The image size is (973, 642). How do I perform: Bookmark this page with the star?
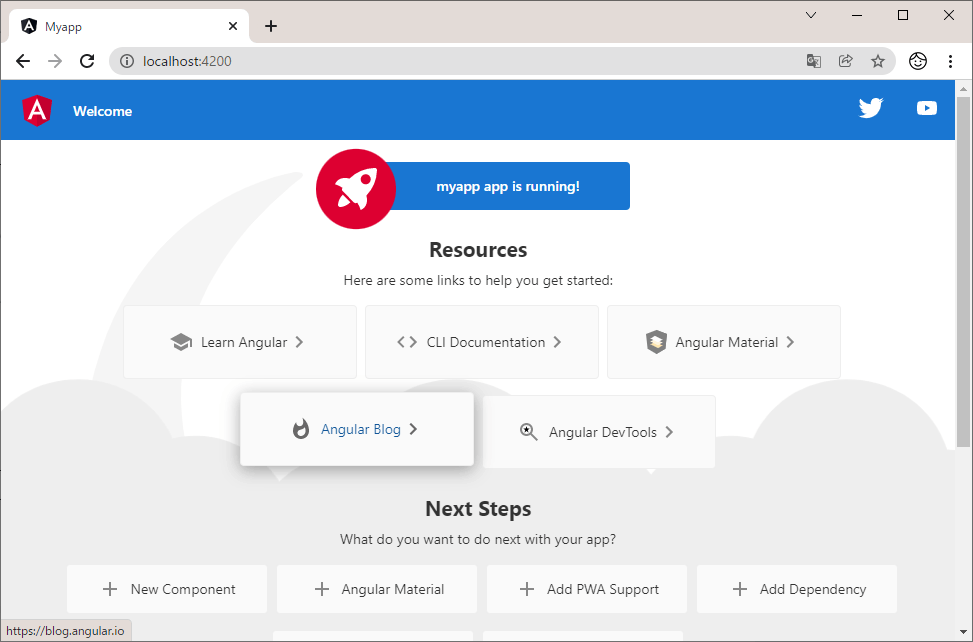(x=877, y=61)
